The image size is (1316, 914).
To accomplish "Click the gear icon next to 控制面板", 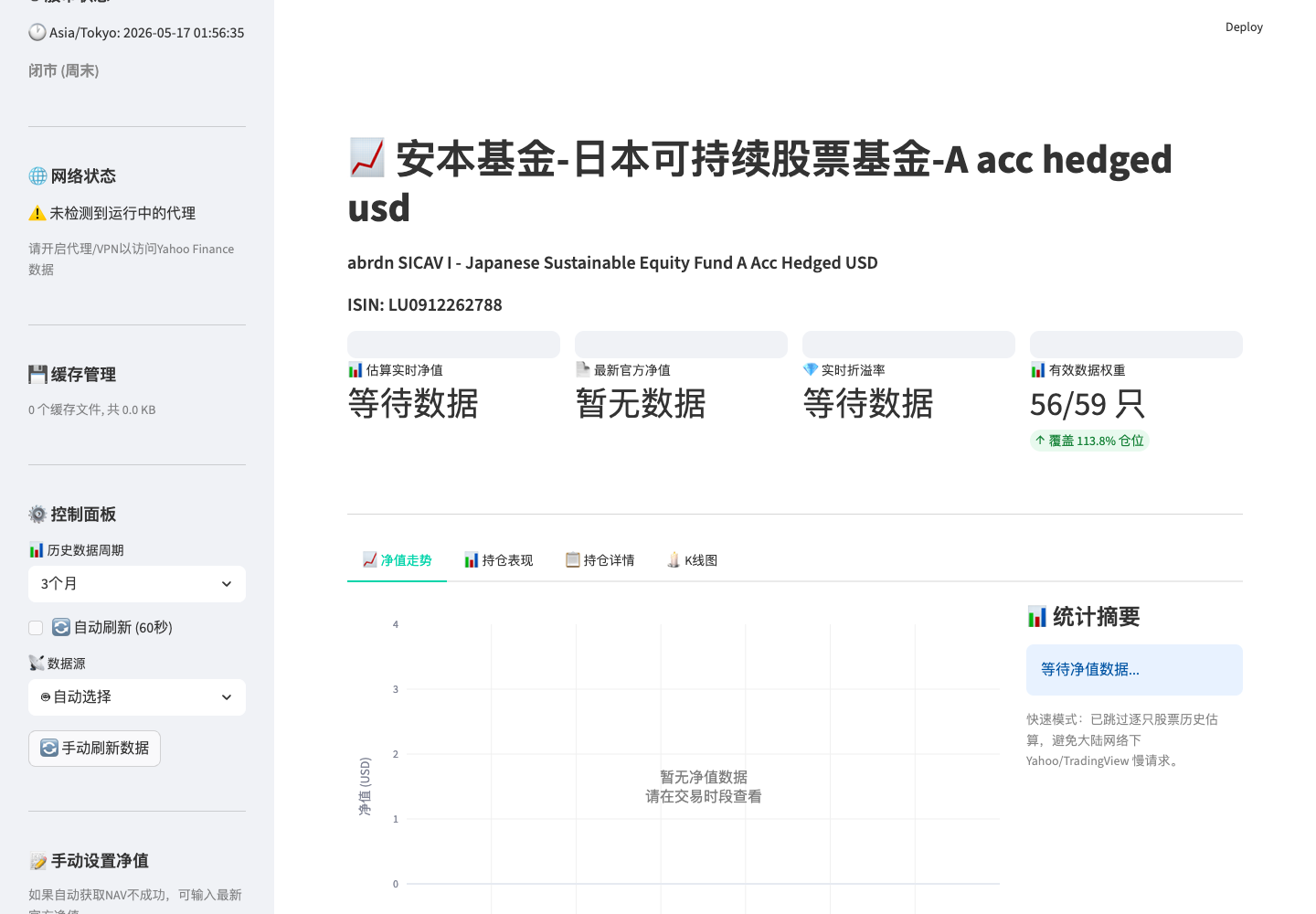I will tap(37, 515).
